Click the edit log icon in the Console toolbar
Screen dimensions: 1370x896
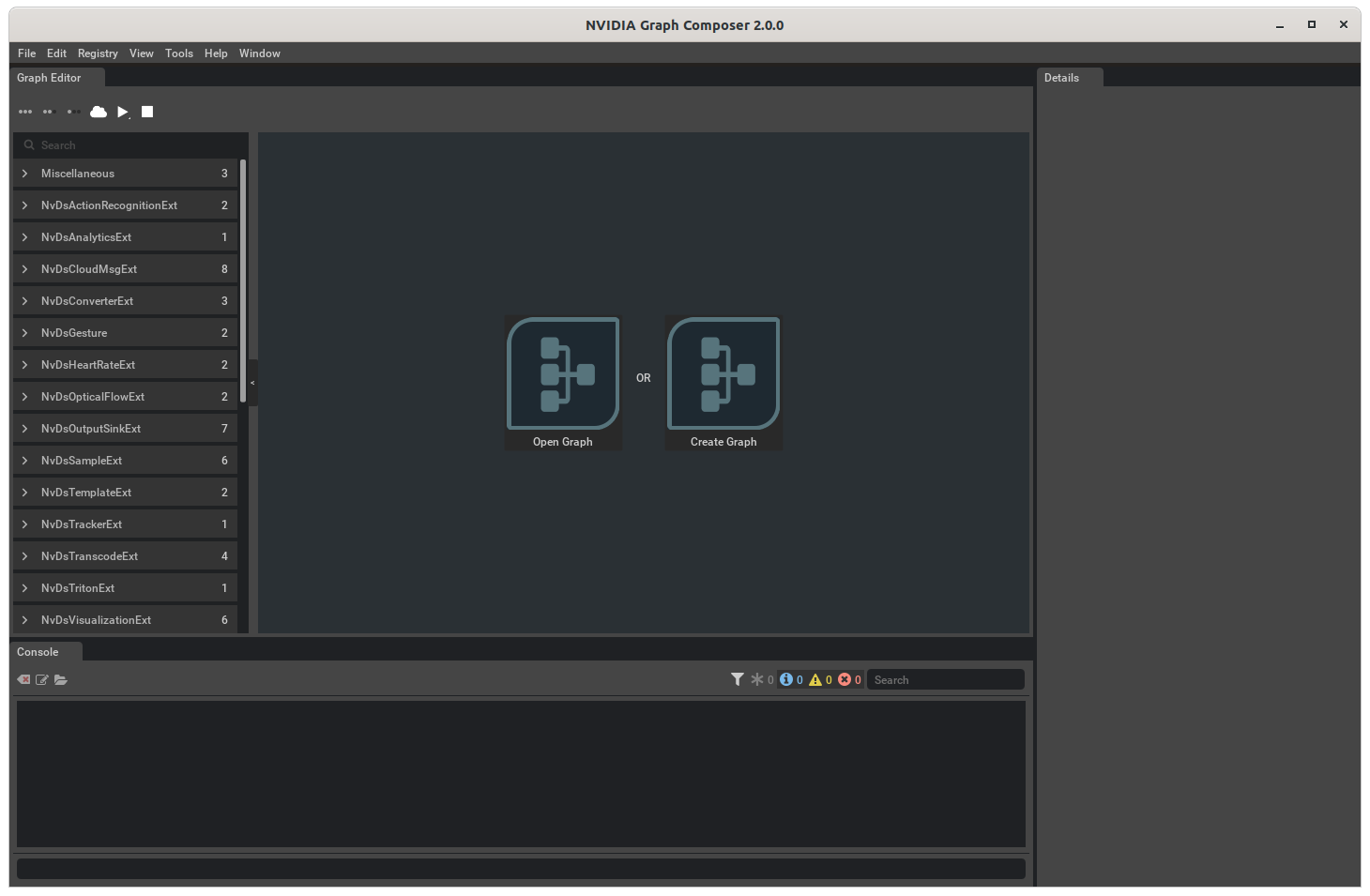[x=41, y=679]
